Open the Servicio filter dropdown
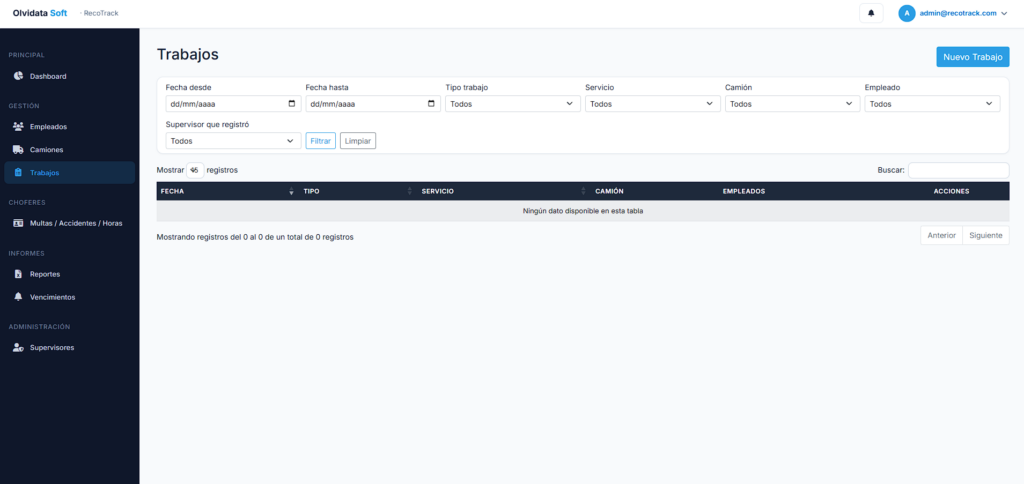1024x484 pixels. (x=650, y=104)
